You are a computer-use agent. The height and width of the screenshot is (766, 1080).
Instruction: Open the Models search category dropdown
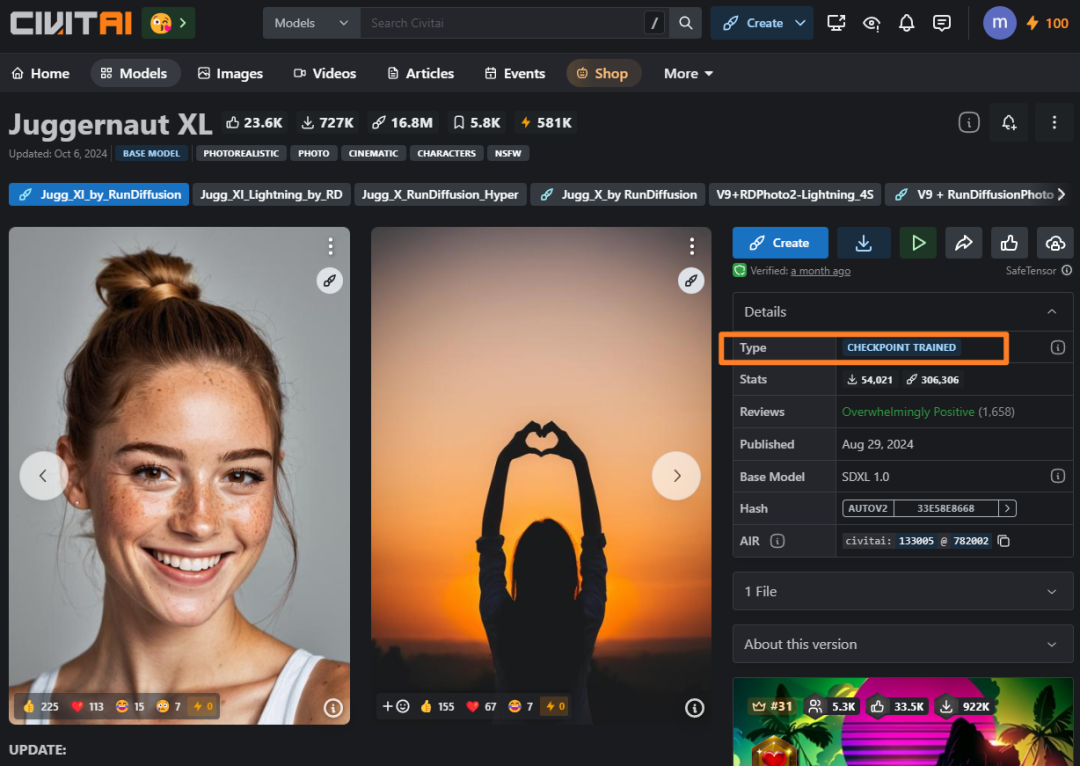coord(311,23)
